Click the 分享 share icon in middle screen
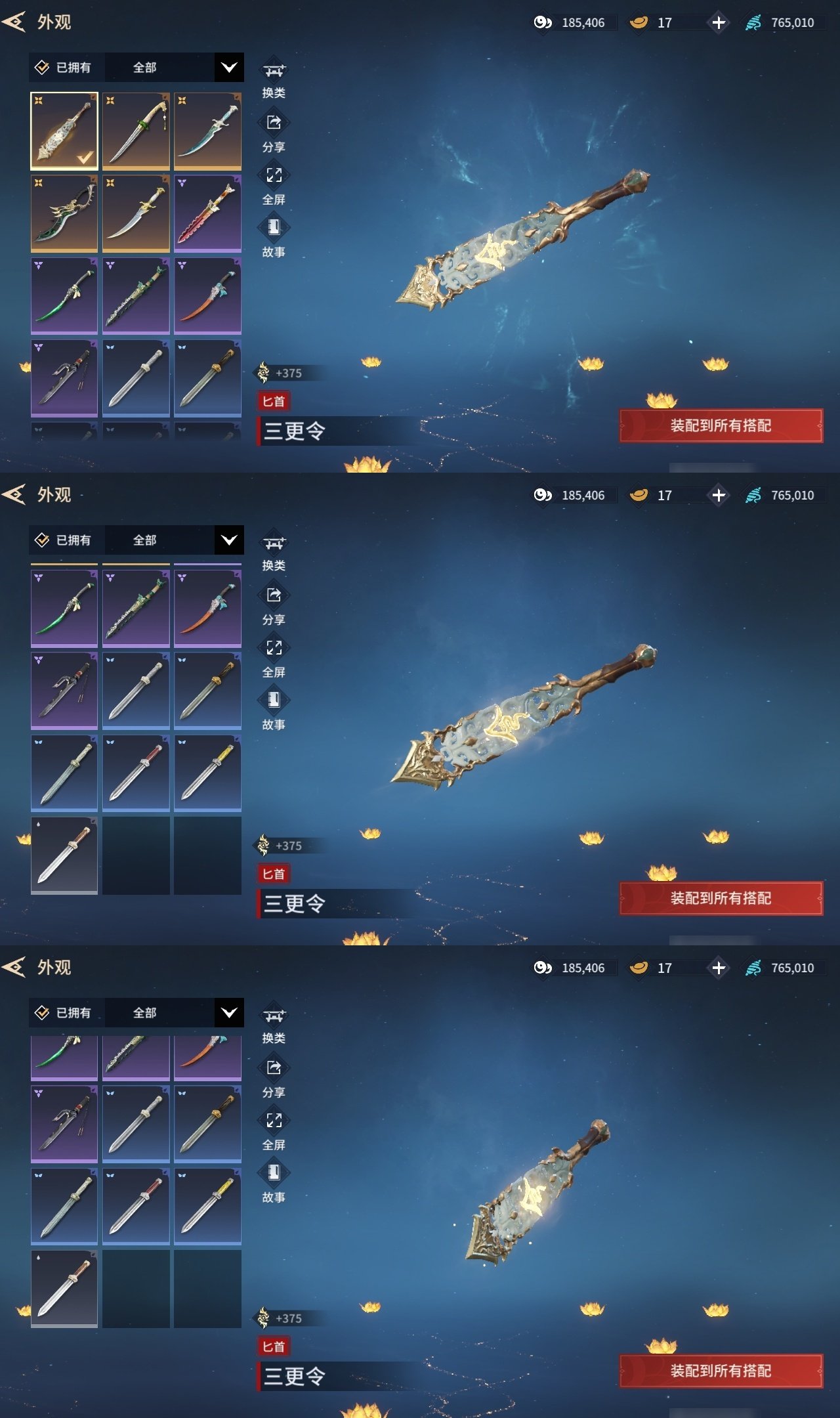Image resolution: width=840 pixels, height=1418 pixels. tap(274, 595)
